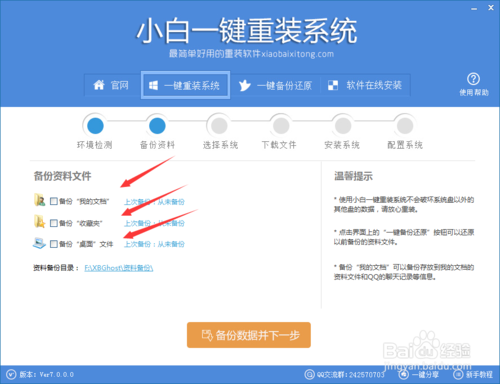This screenshot has height=384, width=500.
Task: Click the QQ交流群 icon
Action: click(x=309, y=375)
